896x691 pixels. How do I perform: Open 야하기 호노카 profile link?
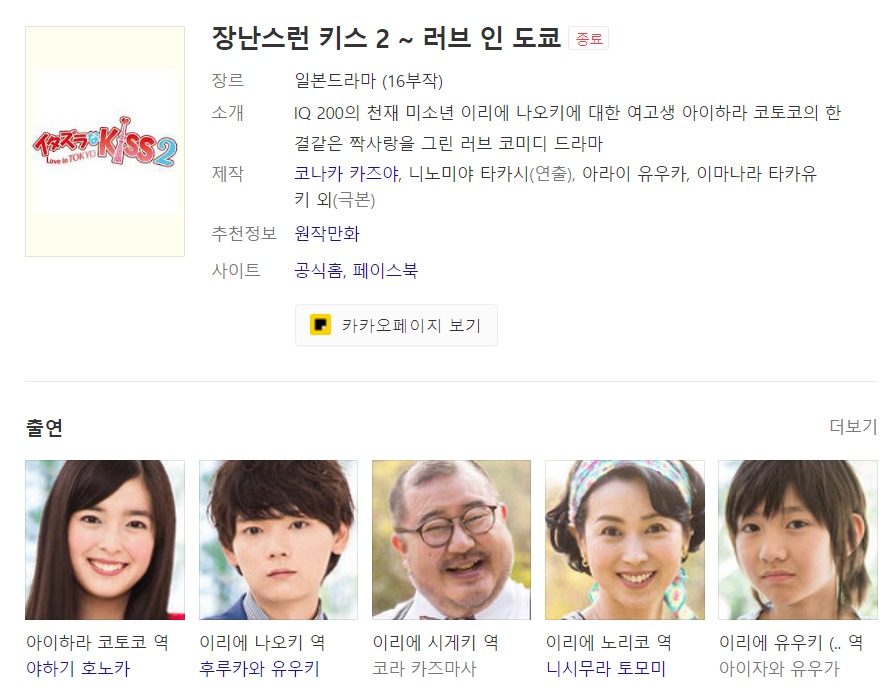point(78,668)
